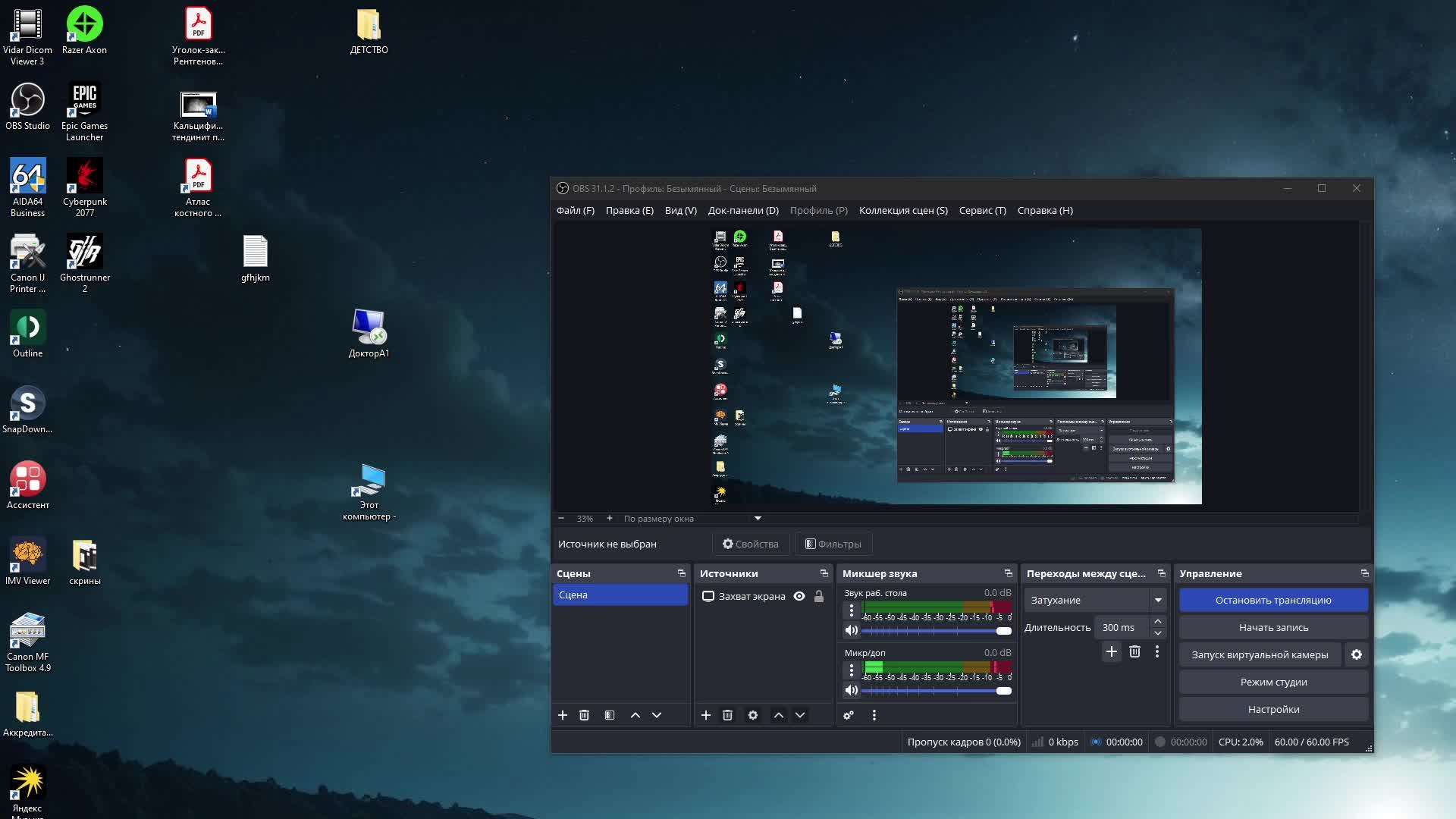Open Desktop Audio three-dot options
The height and width of the screenshot is (819, 1456).
point(851,610)
